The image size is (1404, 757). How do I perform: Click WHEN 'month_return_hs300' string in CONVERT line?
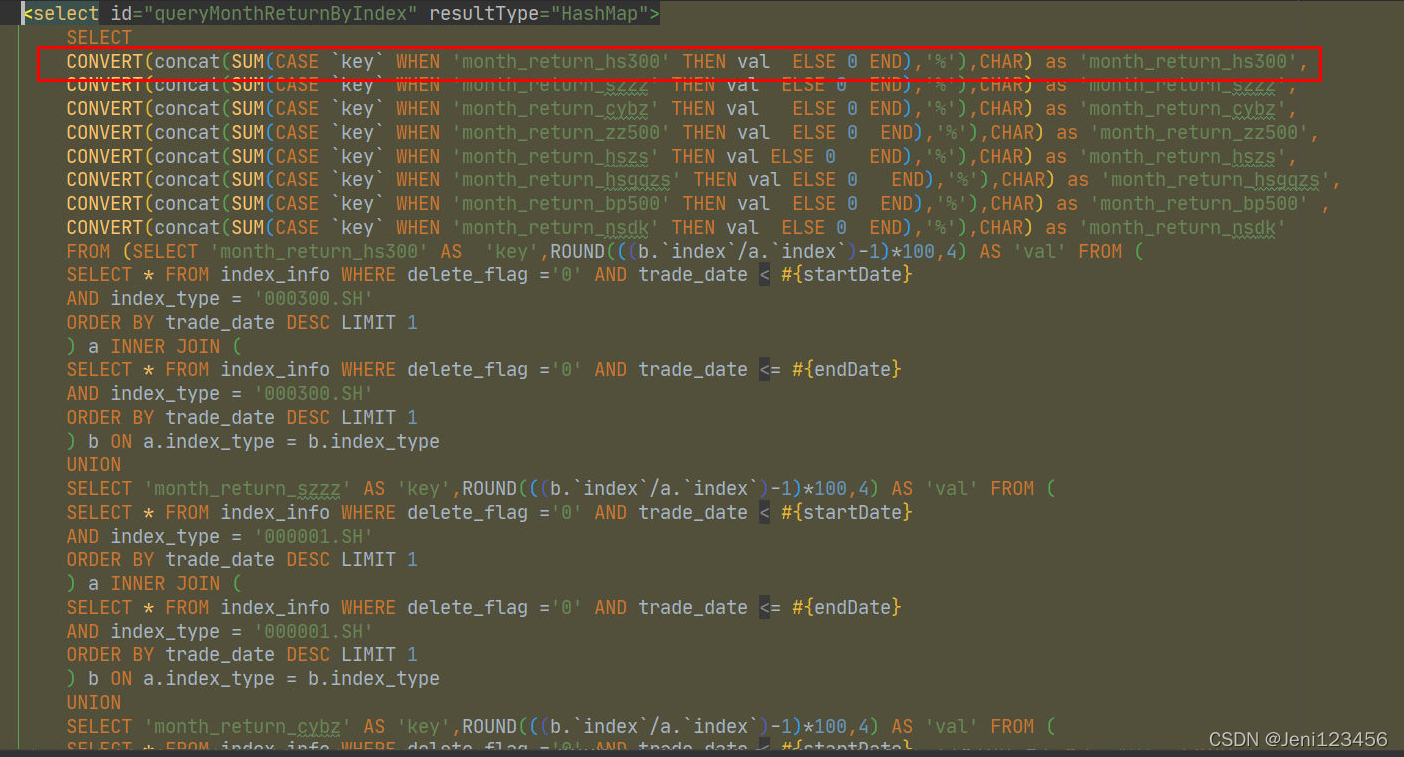point(561,62)
